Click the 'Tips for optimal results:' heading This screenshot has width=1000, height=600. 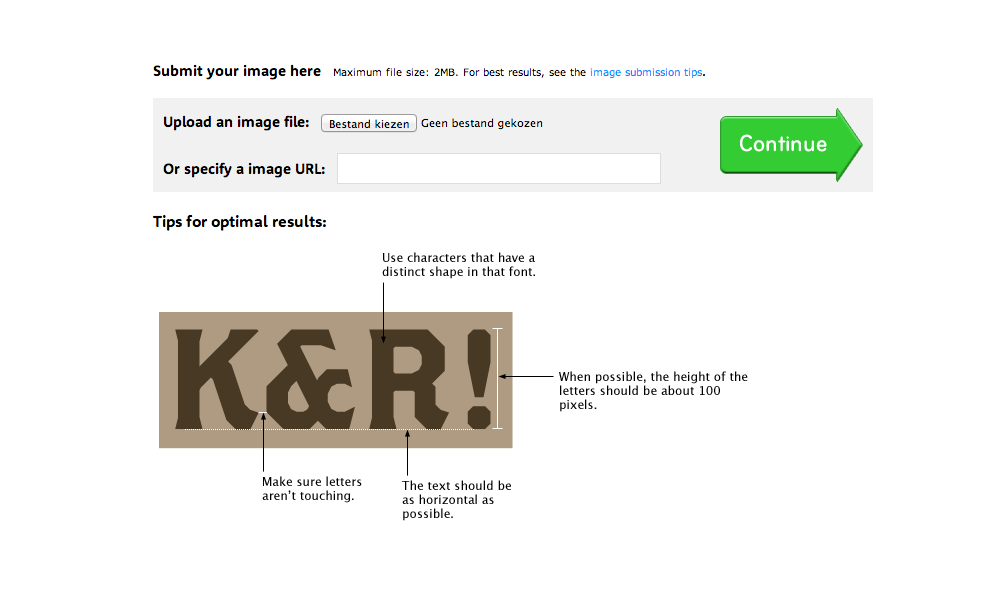tap(240, 222)
